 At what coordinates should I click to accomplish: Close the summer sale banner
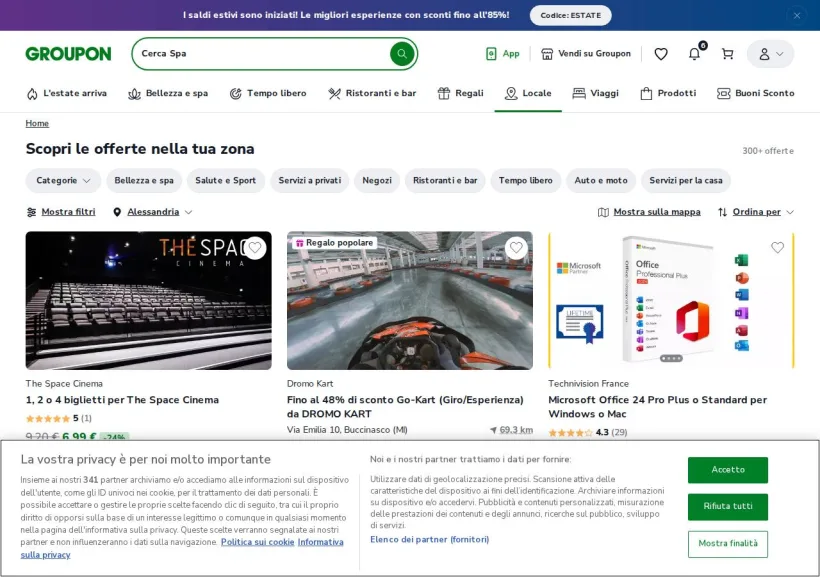[796, 16]
